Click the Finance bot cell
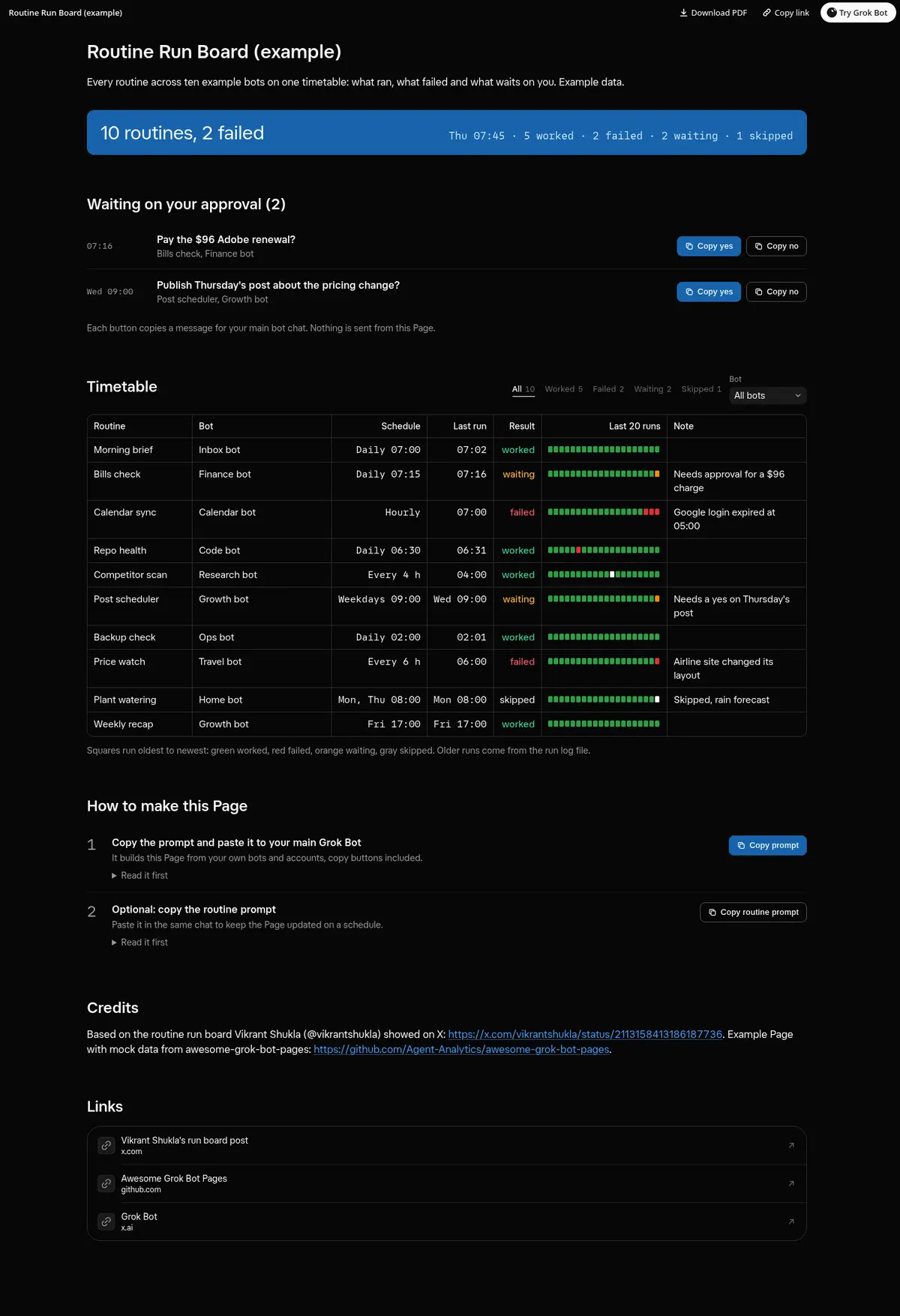This screenshot has width=900, height=1316. click(x=262, y=481)
